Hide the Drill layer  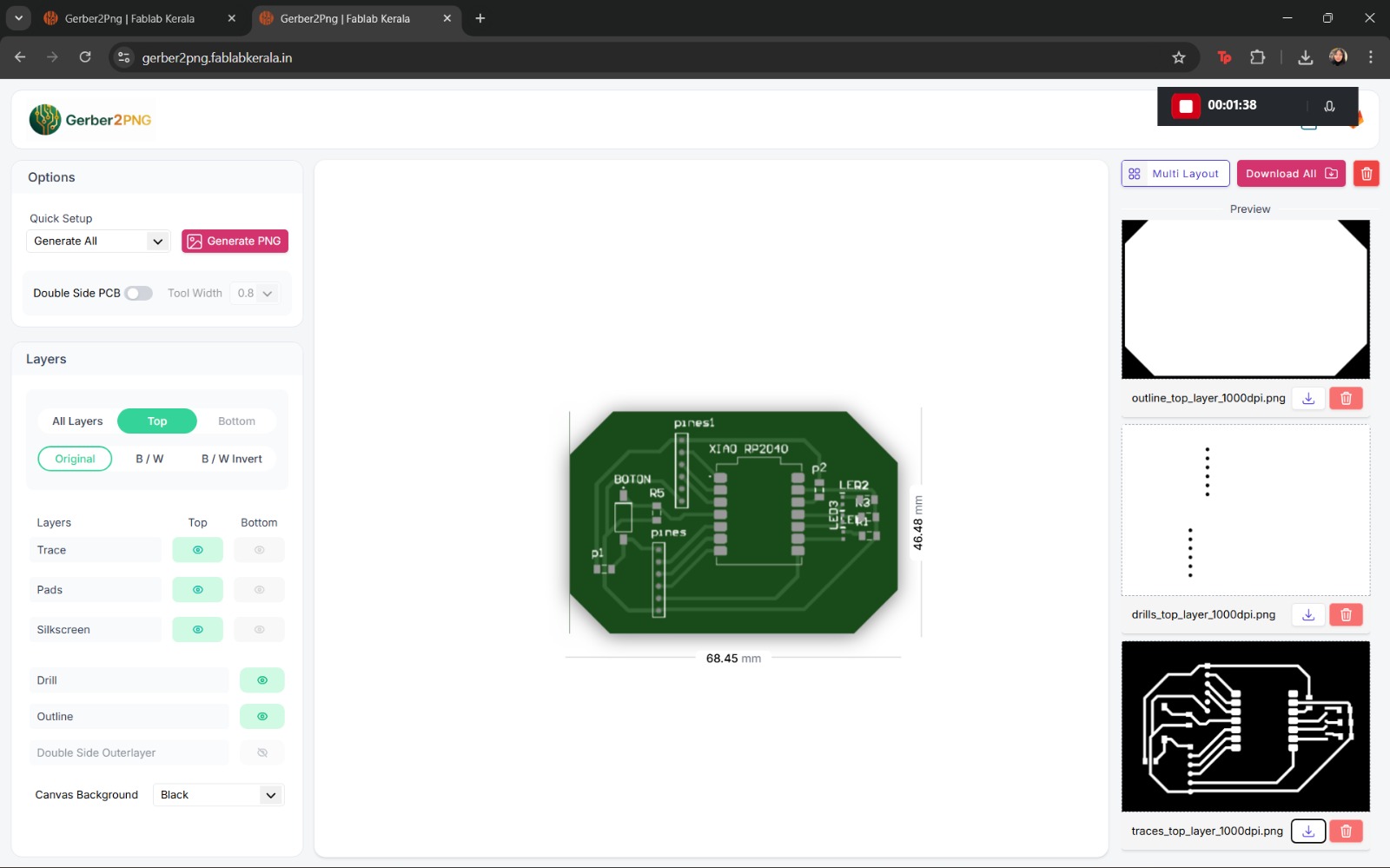(x=262, y=680)
